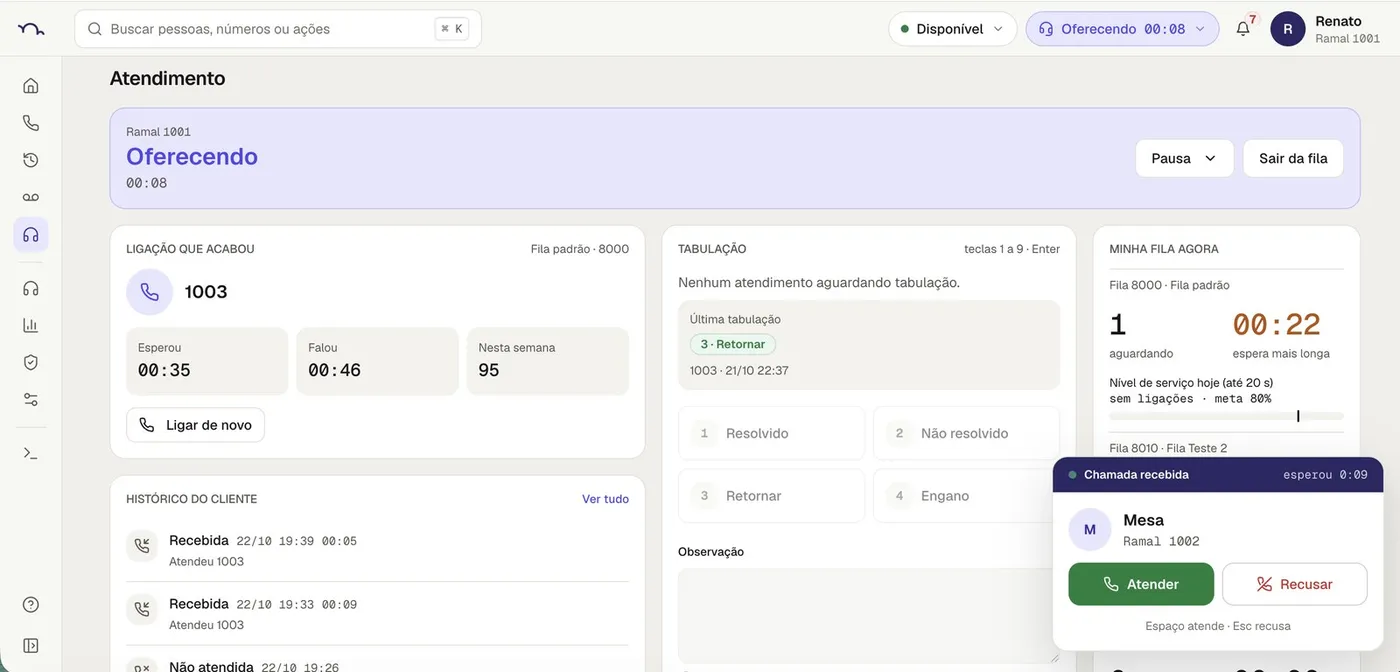Open voicemail from the sidebar
The height and width of the screenshot is (672, 1400).
click(x=31, y=197)
